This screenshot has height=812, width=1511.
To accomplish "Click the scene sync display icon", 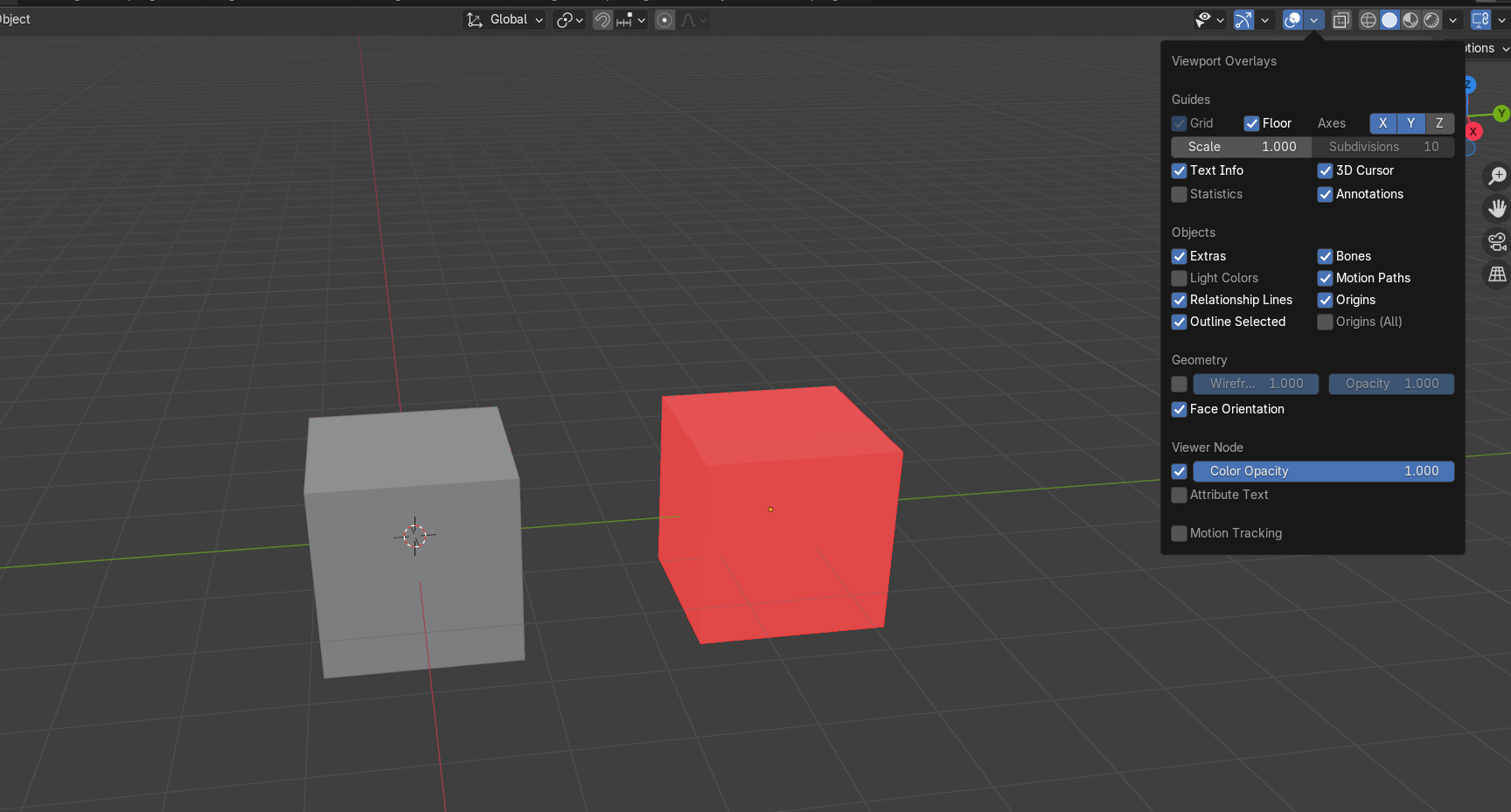I will (x=1480, y=20).
